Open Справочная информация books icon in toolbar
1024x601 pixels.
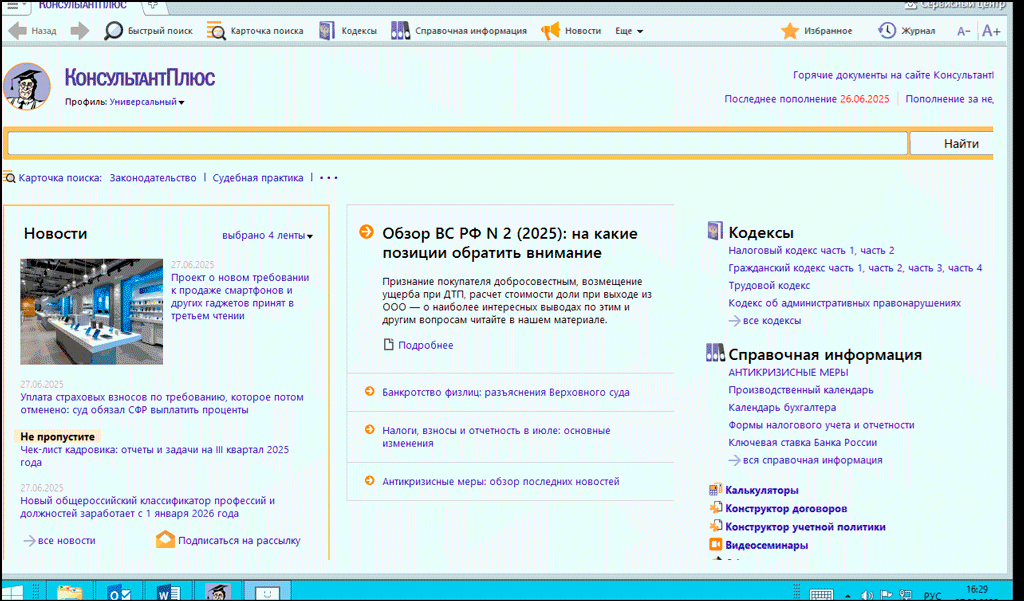400,31
